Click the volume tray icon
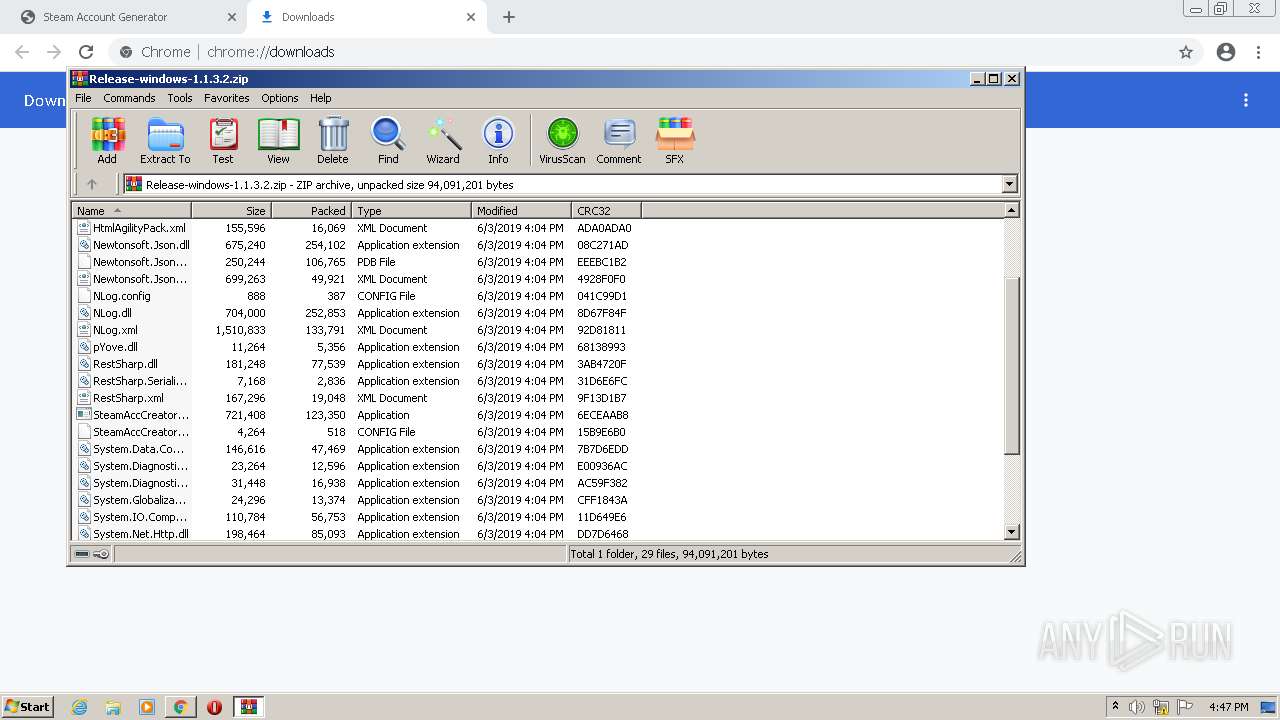The height and width of the screenshot is (720, 1280). coord(1137,707)
